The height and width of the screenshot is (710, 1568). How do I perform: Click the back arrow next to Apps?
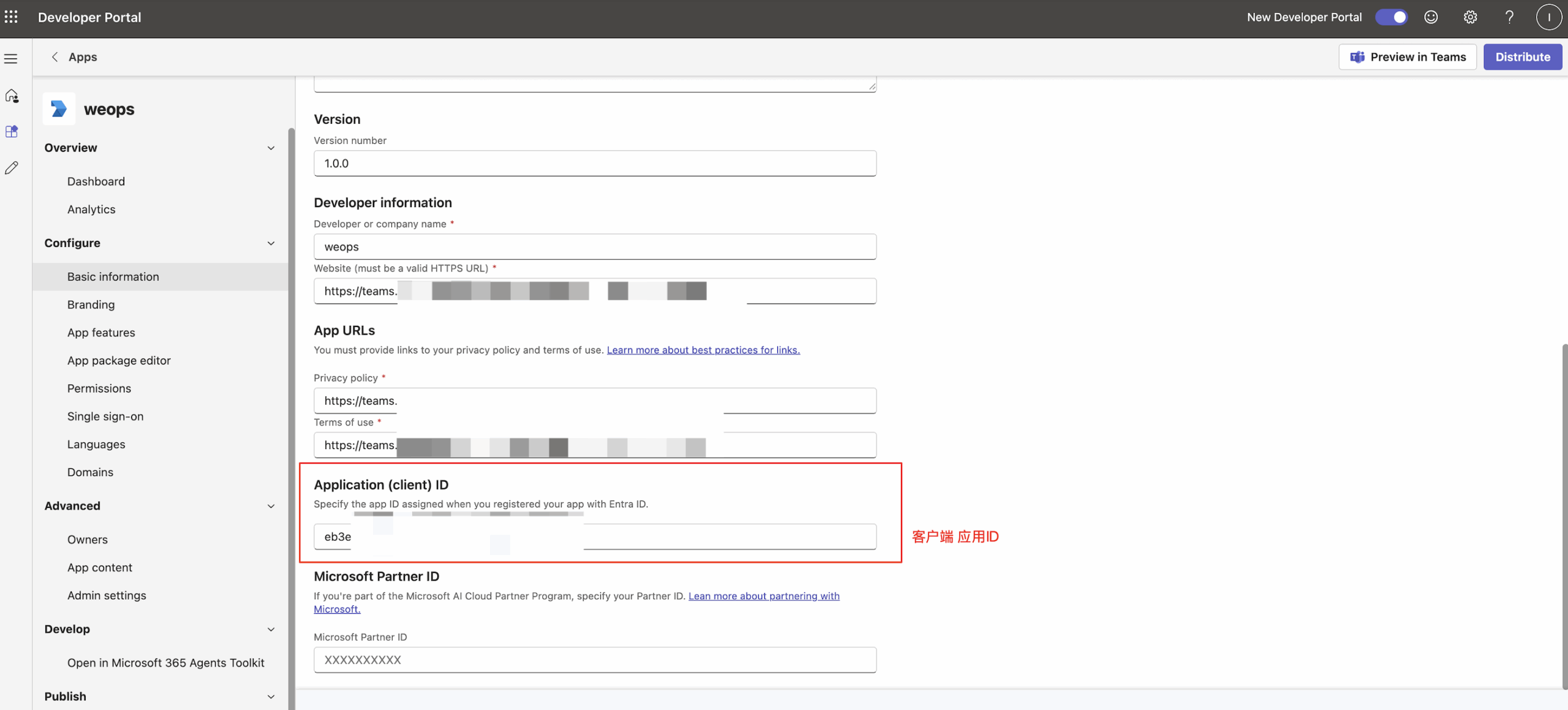pos(55,57)
